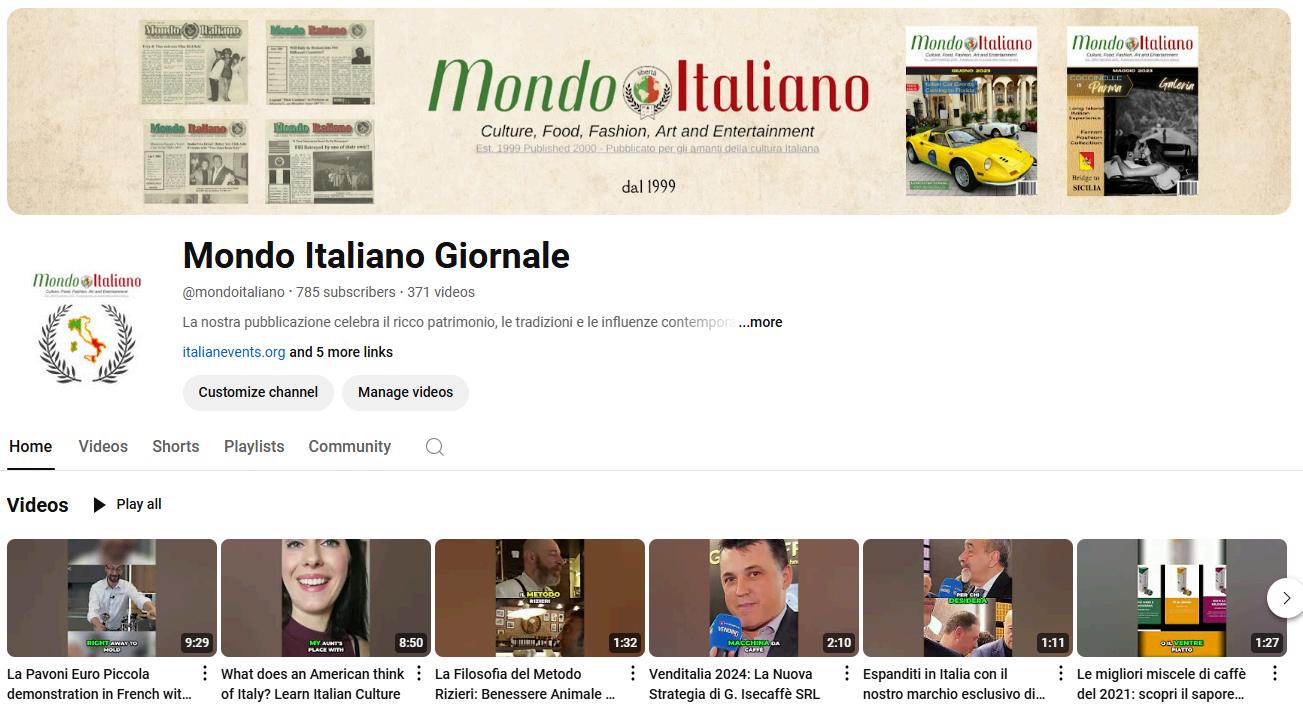The image size is (1303, 712).
Task: Show next videos with right chevron arrow
Action: 1286,598
